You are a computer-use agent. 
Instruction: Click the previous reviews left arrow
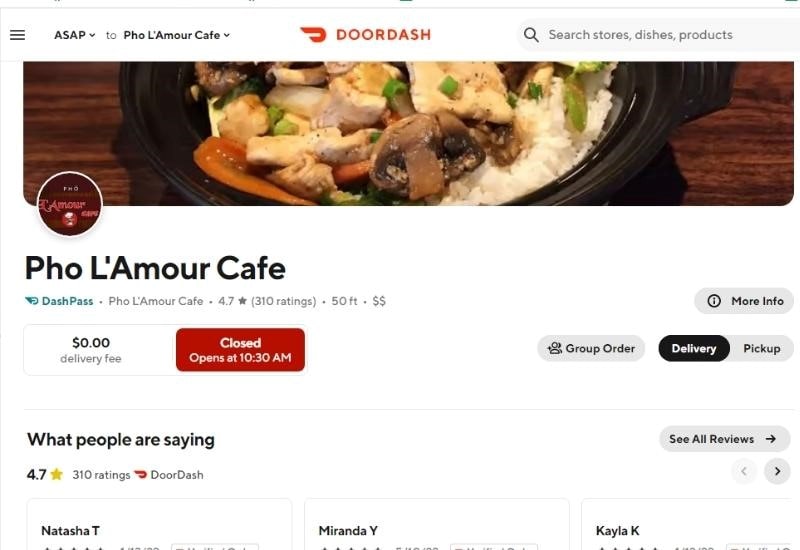point(744,471)
